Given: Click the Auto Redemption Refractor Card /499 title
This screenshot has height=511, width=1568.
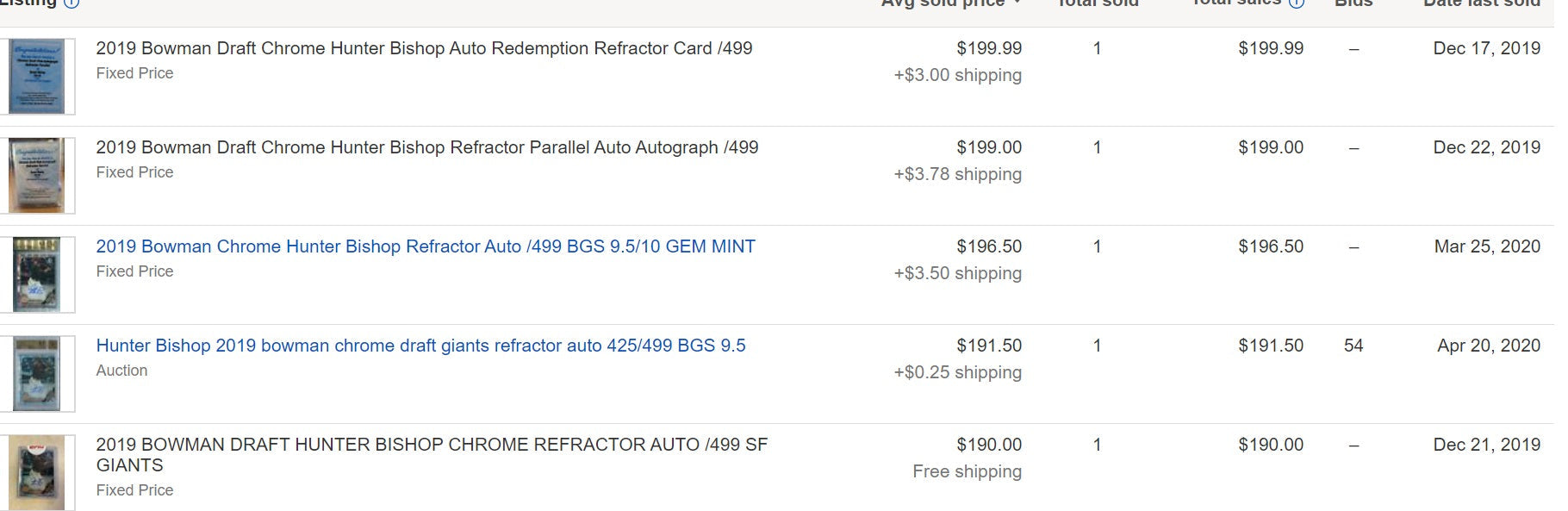Looking at the screenshot, I should [x=424, y=48].
